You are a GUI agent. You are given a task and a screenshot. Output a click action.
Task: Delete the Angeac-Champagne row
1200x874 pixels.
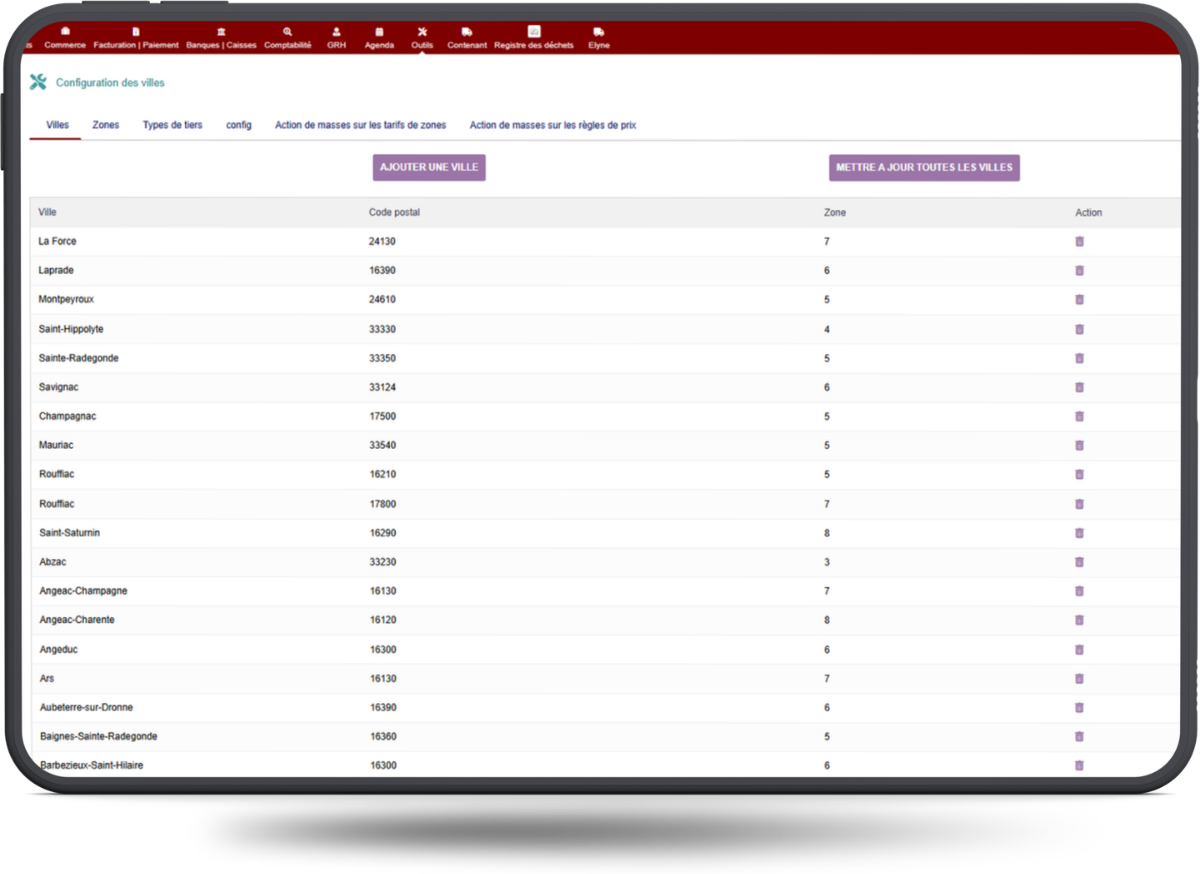(x=1079, y=591)
